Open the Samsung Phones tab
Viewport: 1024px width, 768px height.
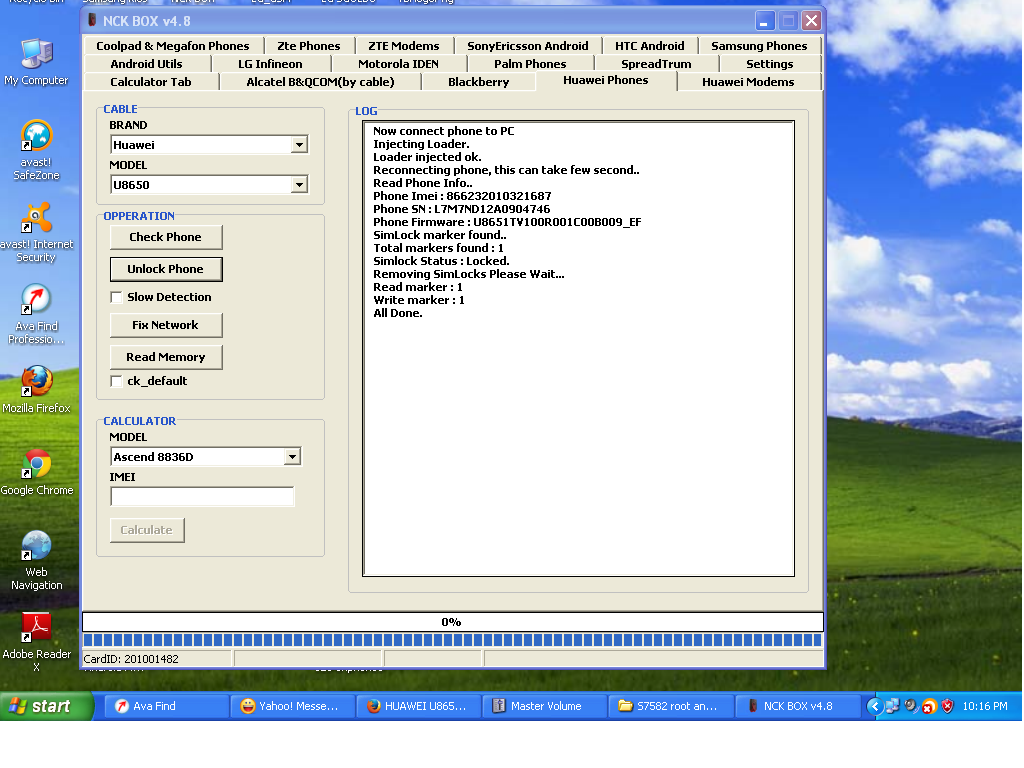click(759, 46)
